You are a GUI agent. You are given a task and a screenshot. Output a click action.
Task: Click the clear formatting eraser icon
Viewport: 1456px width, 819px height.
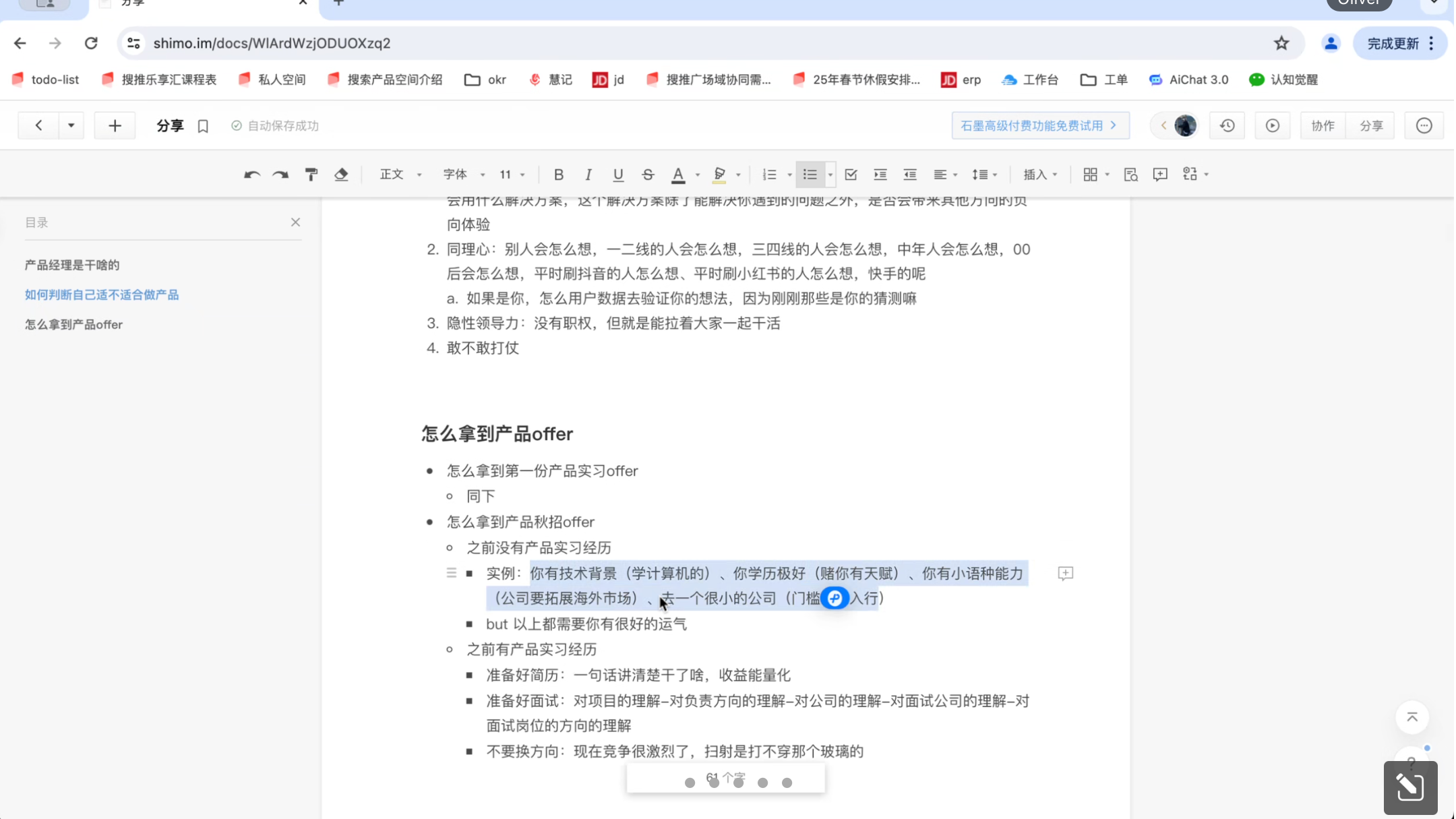click(341, 175)
